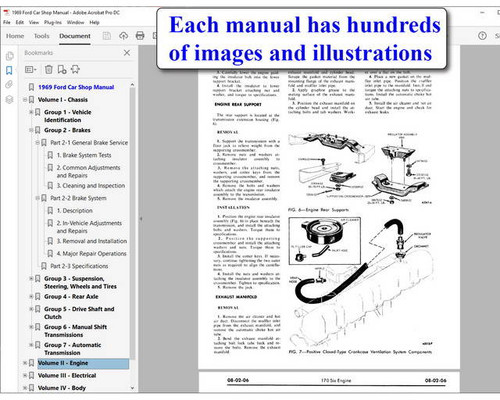Open 4. Major Repair Operations bookmark
This screenshot has height=400, width=500.
click(91, 254)
